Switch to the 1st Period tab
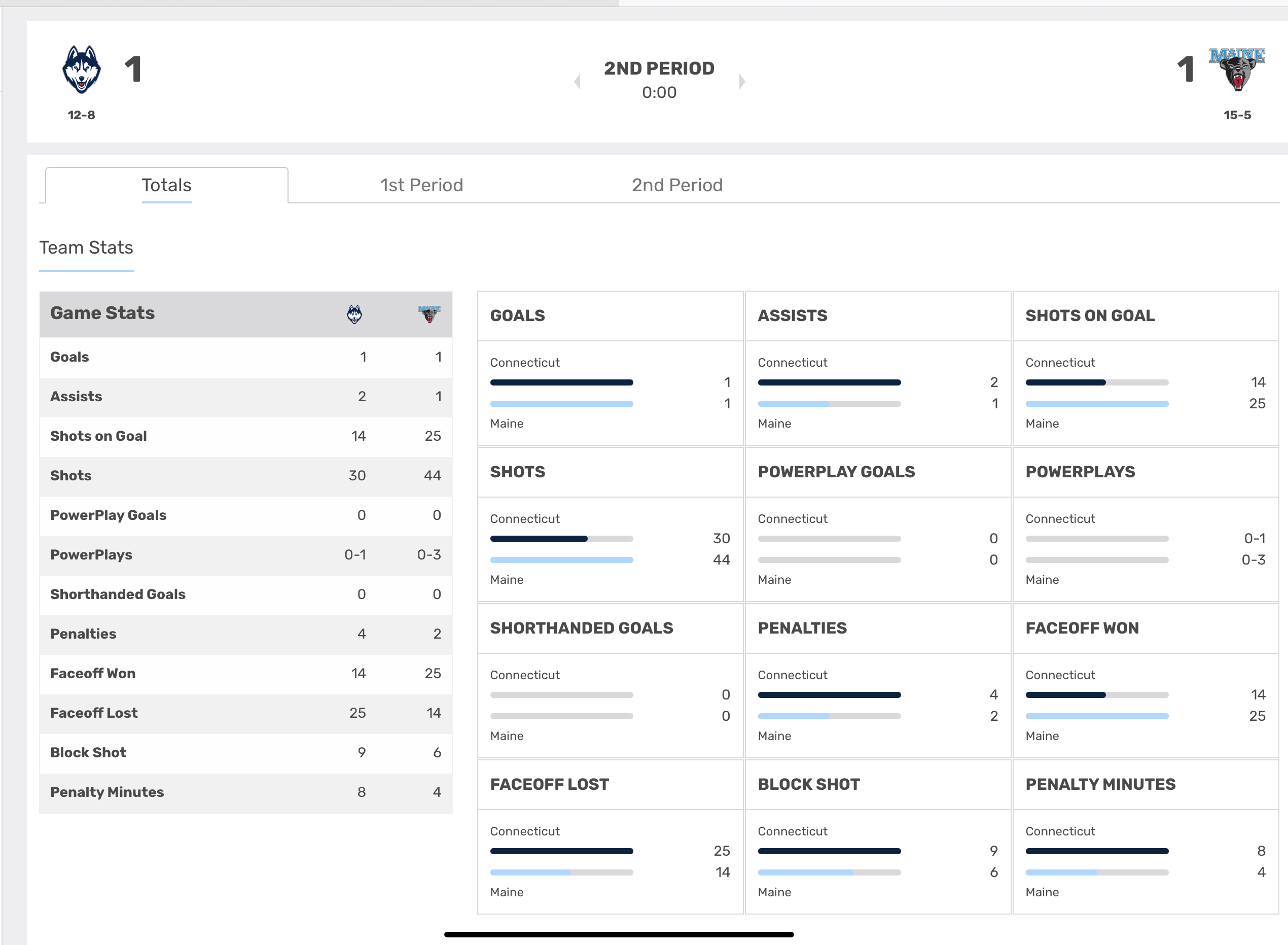This screenshot has width=1288, height=945. 422,185
